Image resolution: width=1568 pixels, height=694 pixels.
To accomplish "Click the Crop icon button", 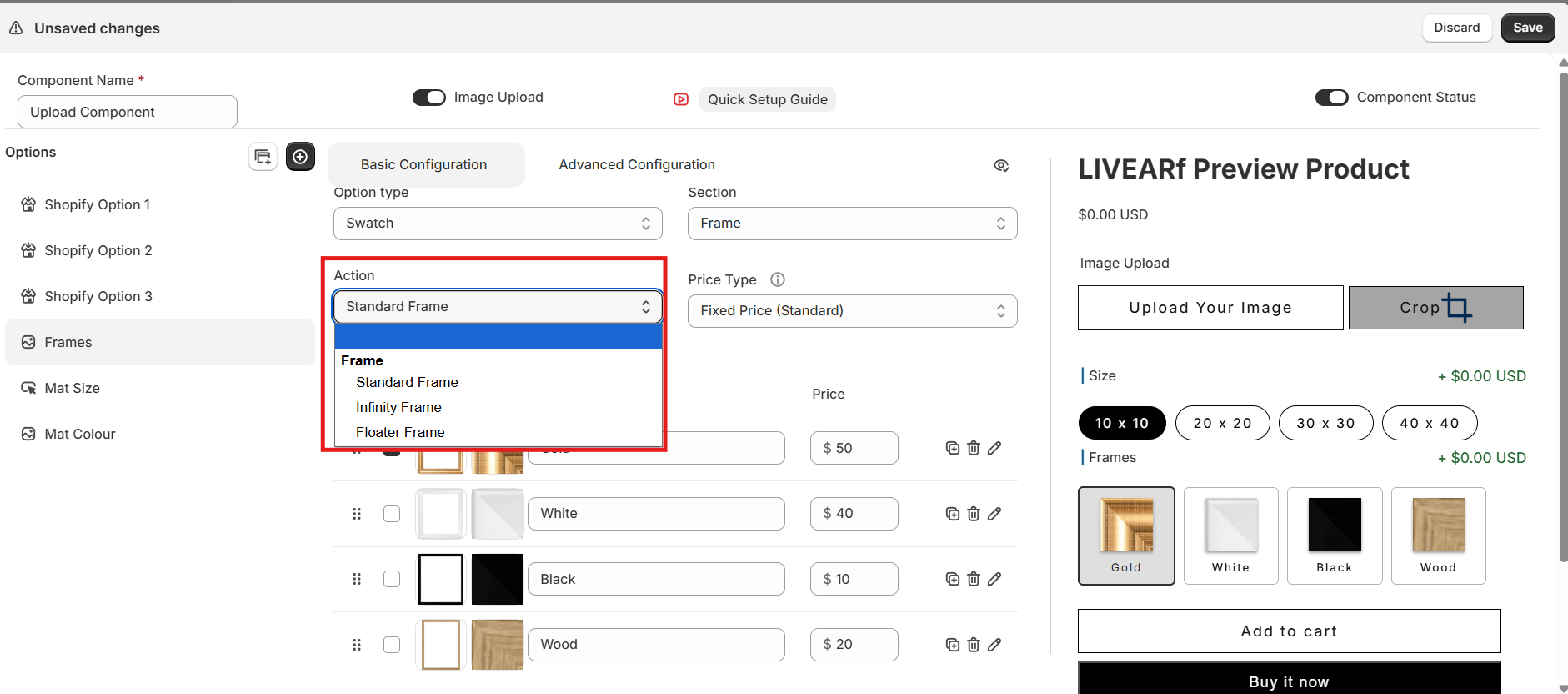I will click(x=1435, y=308).
